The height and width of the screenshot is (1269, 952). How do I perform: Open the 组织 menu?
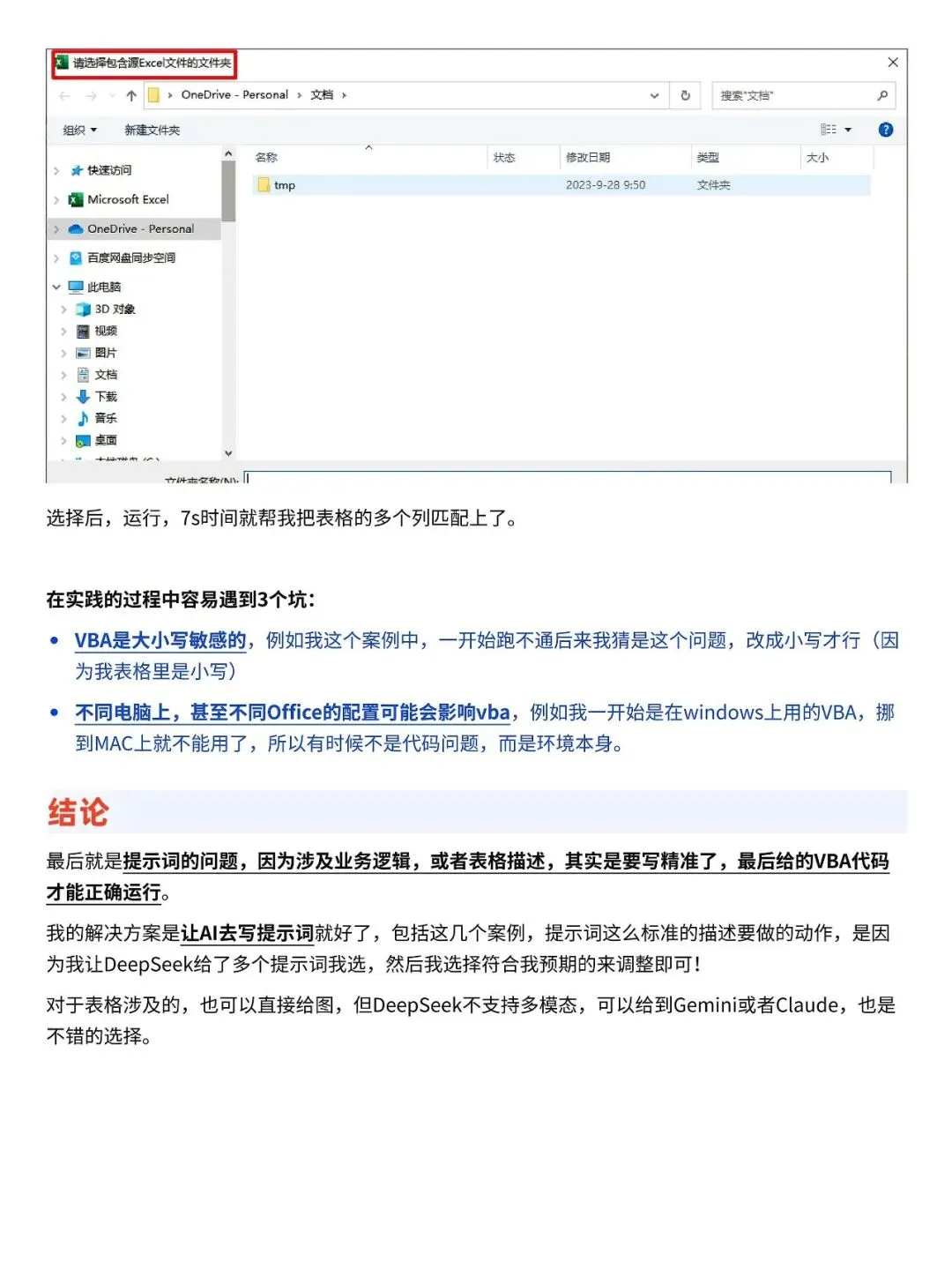pos(79,130)
